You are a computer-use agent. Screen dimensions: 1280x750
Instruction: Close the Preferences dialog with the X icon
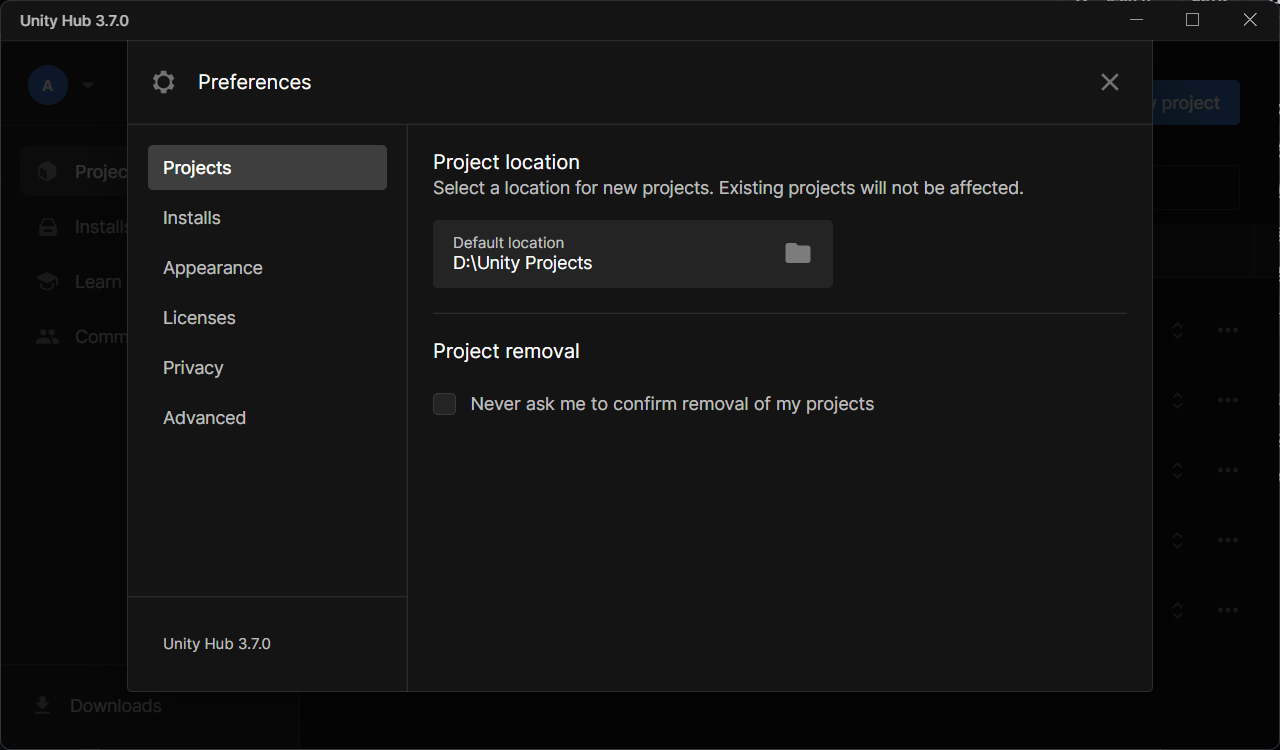(x=1109, y=82)
